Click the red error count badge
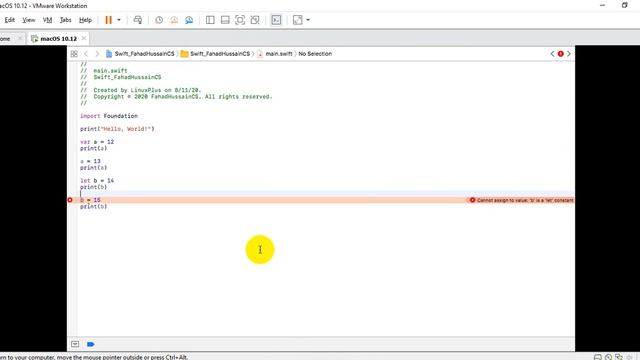Image resolution: width=640 pixels, height=360 pixels. tap(560, 53)
